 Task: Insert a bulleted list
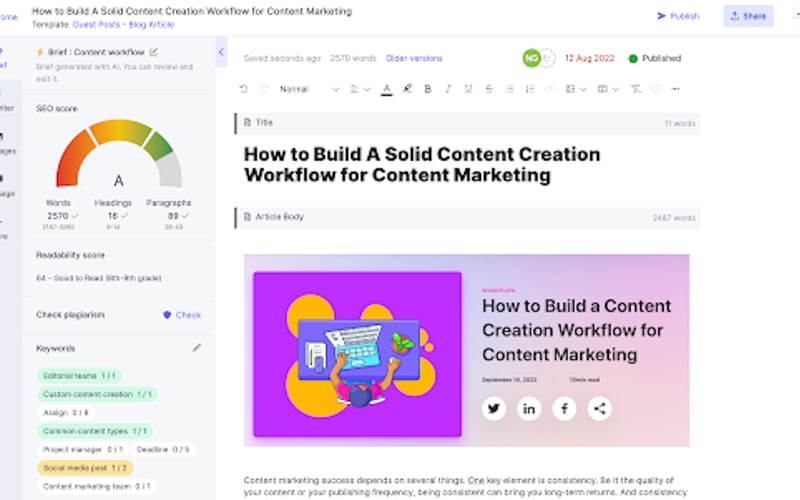[x=509, y=89]
